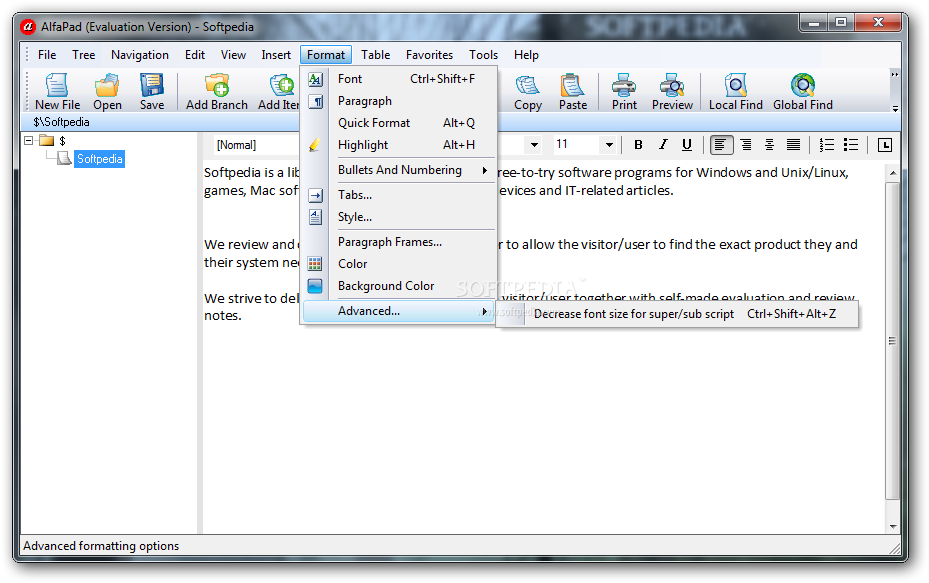The width and height of the screenshot is (929, 583).
Task: Click the Softpedia document page icon in tree
Action: 64,158
